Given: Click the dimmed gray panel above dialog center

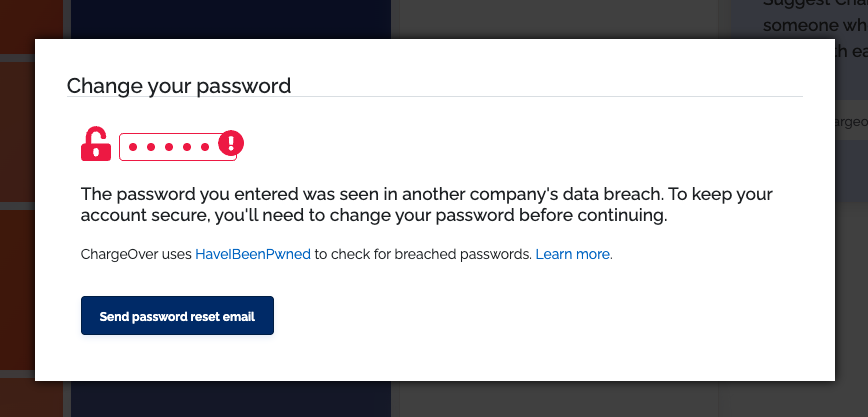Looking at the screenshot, I should click(560, 18).
